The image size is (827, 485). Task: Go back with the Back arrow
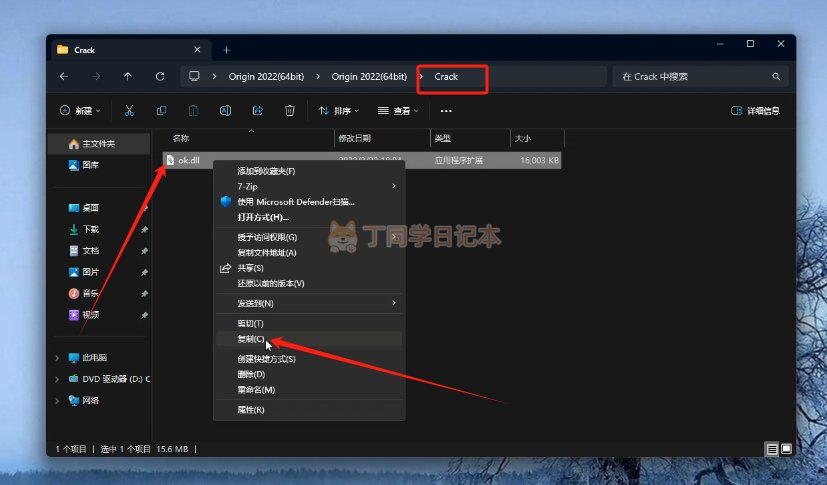click(64, 76)
